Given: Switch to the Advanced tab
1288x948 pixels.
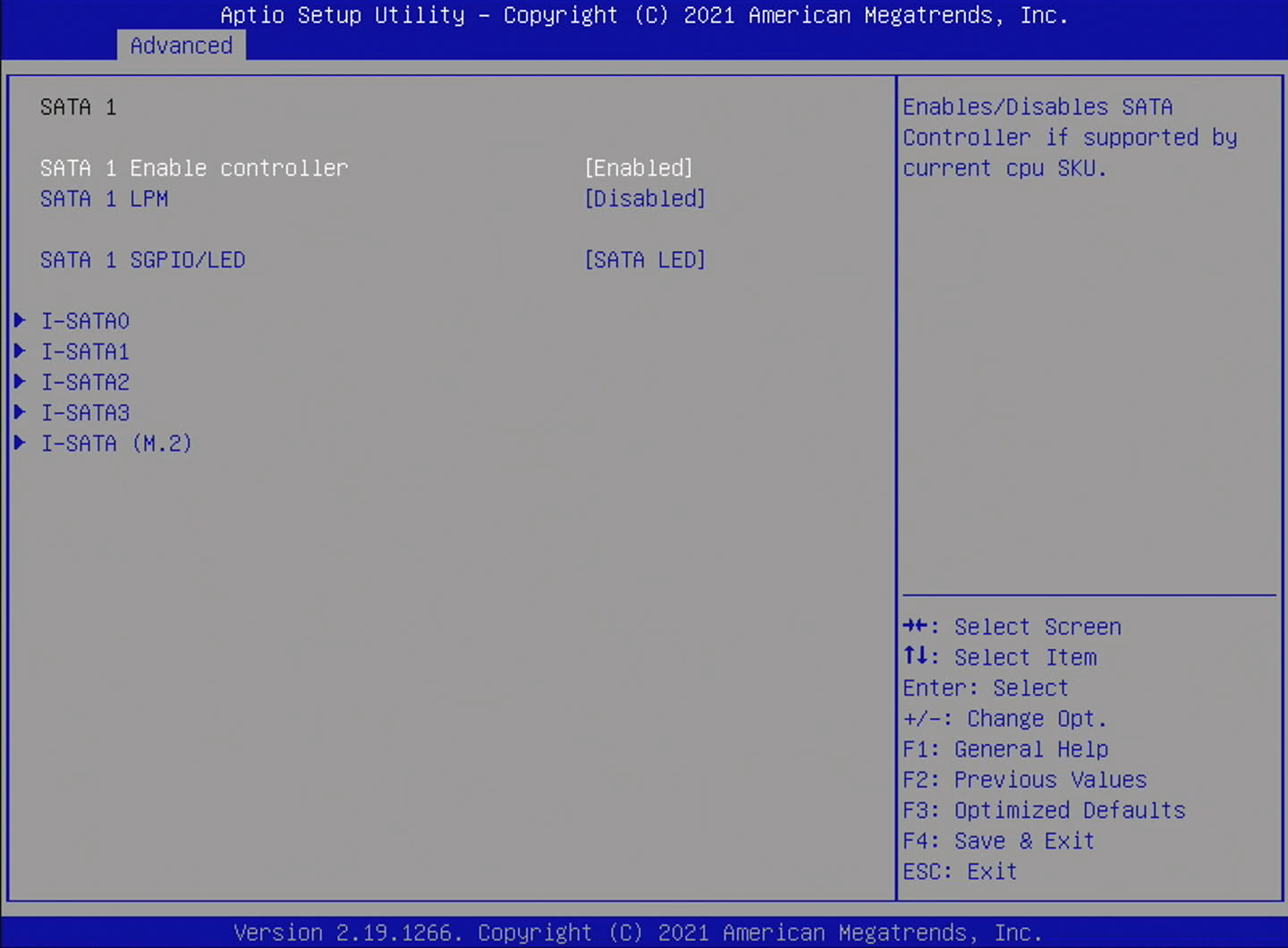Looking at the screenshot, I should 181,46.
